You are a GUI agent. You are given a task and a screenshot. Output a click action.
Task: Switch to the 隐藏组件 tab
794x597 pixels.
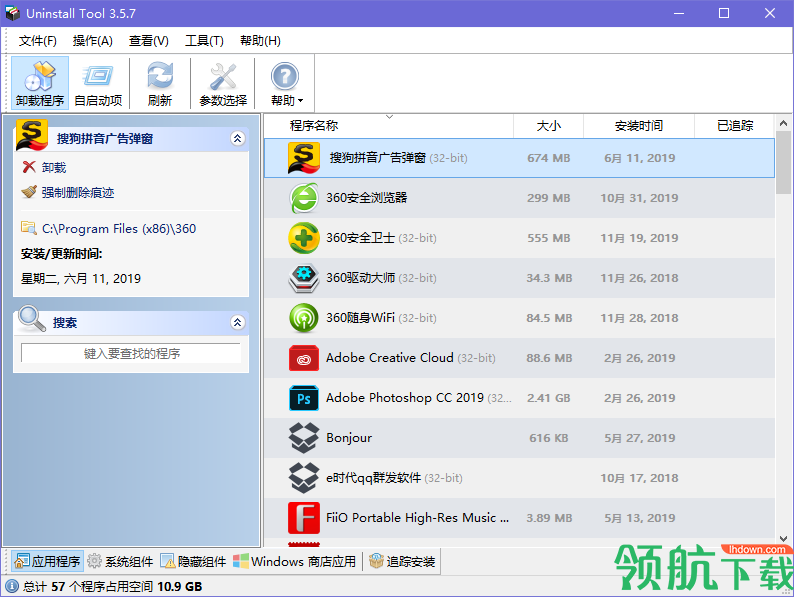pos(193,561)
